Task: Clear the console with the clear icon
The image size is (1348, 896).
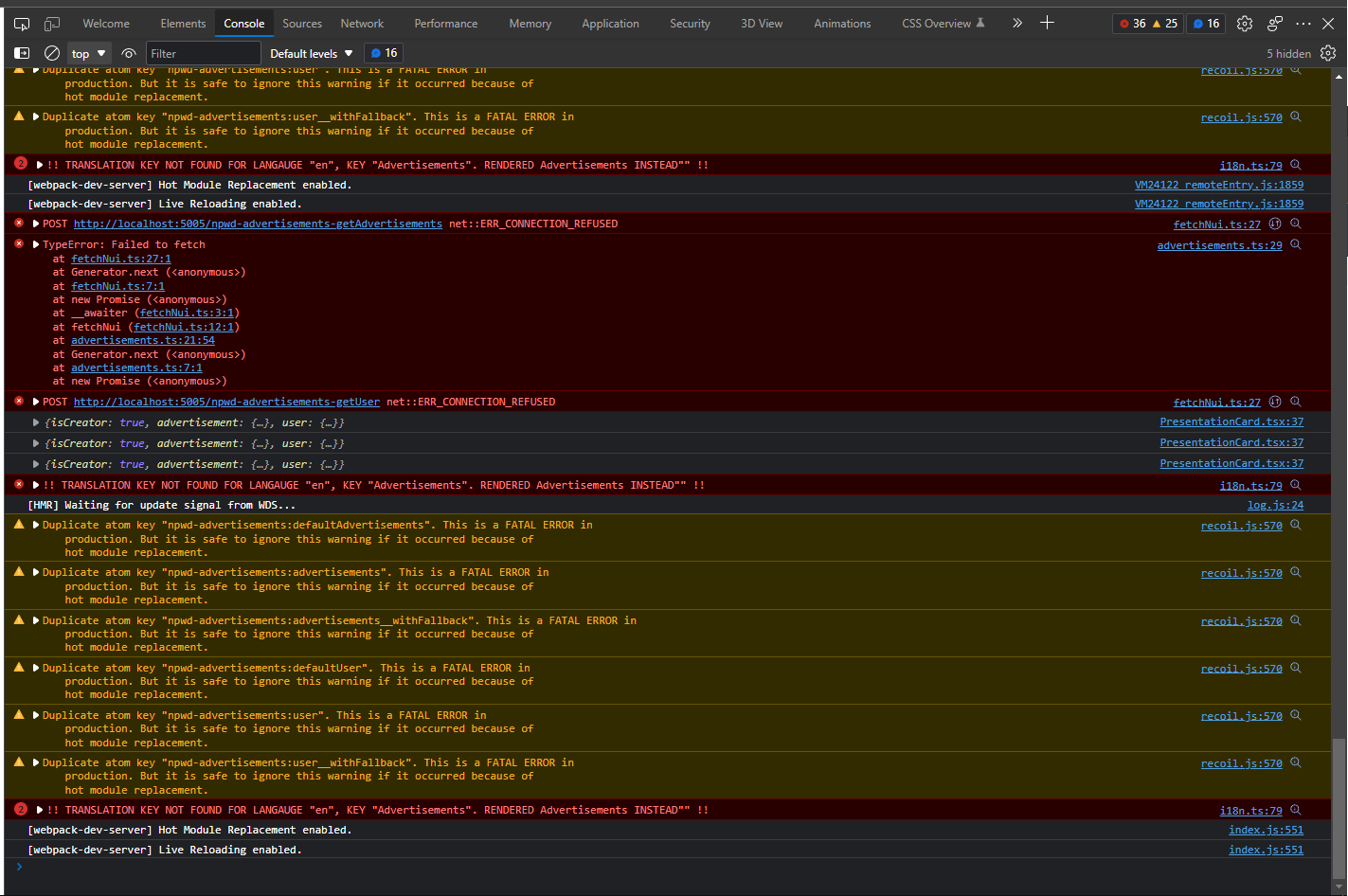Action: point(52,53)
